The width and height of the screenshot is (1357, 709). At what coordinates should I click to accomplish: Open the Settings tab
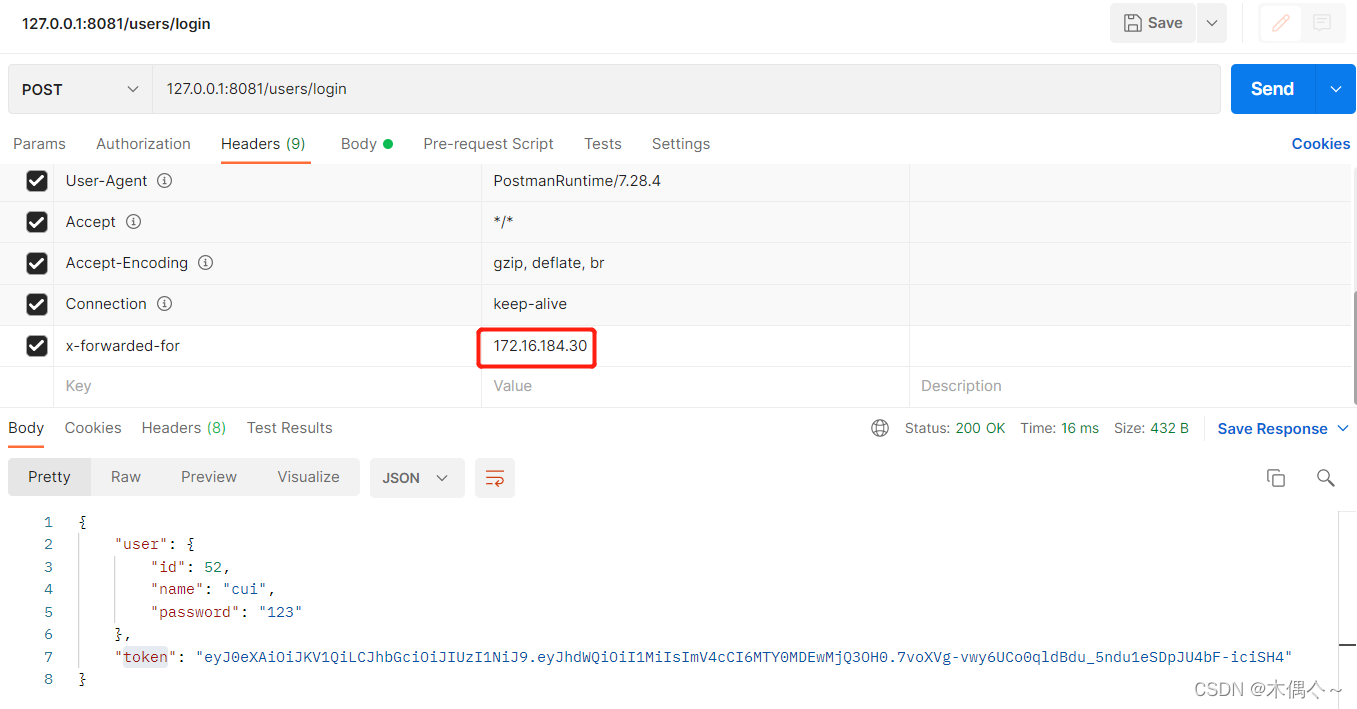click(x=681, y=144)
